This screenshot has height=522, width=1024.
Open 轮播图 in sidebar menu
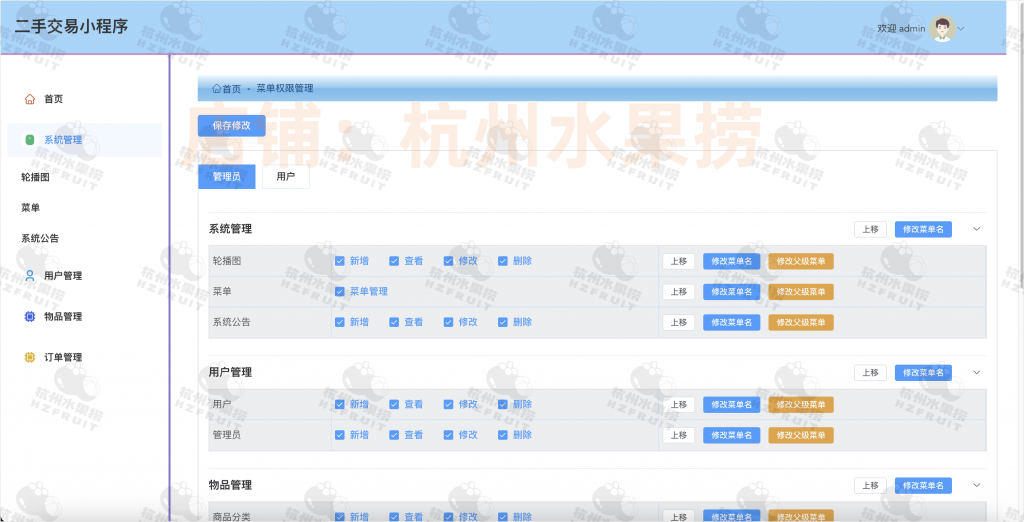pos(35,177)
